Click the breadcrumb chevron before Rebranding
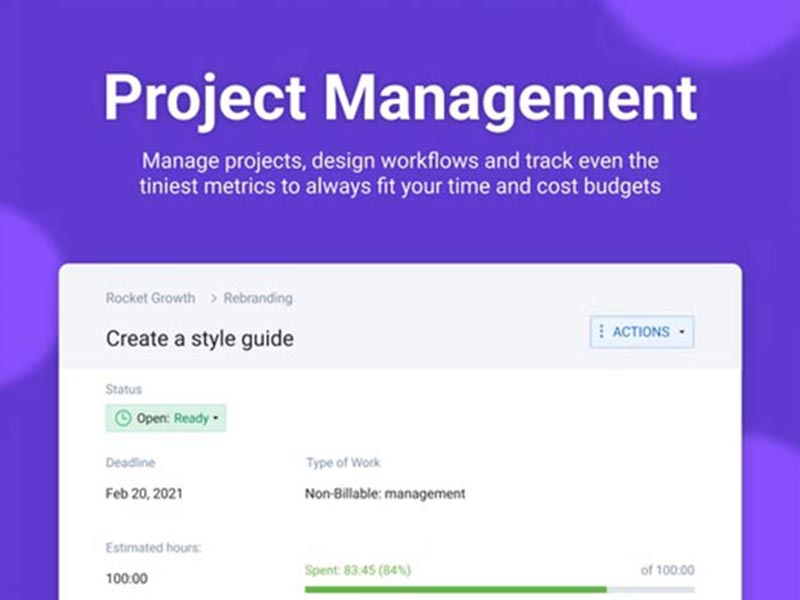This screenshot has height=600, width=800. coord(214,298)
